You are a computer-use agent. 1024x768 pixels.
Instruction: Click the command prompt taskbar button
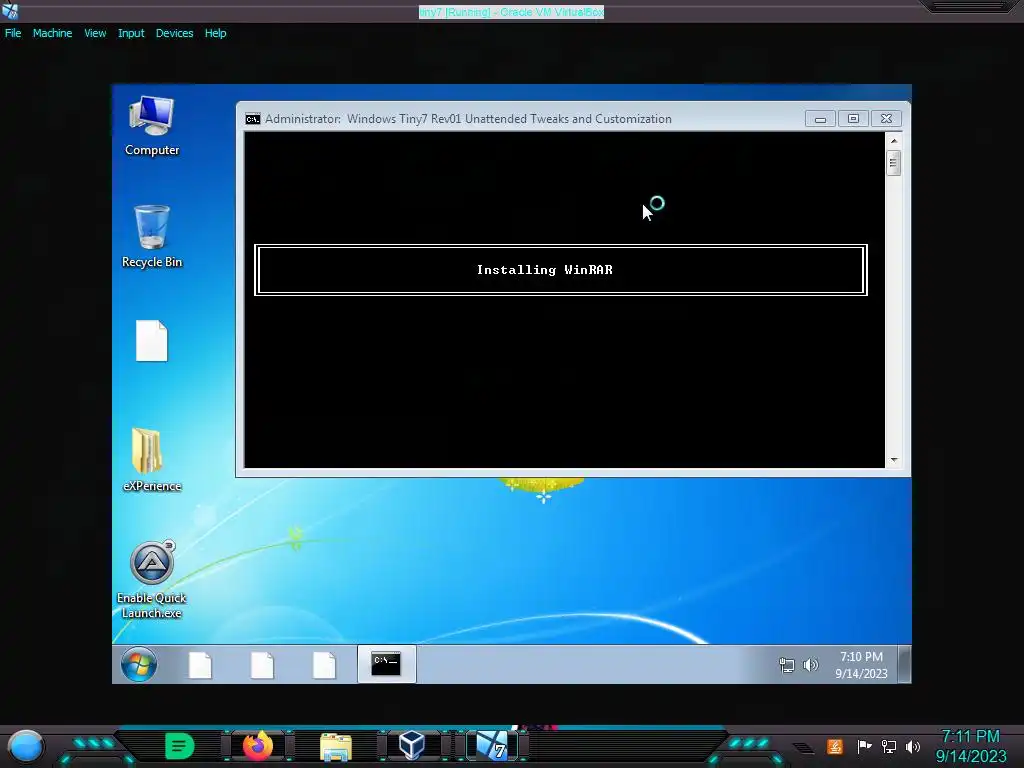(387, 664)
